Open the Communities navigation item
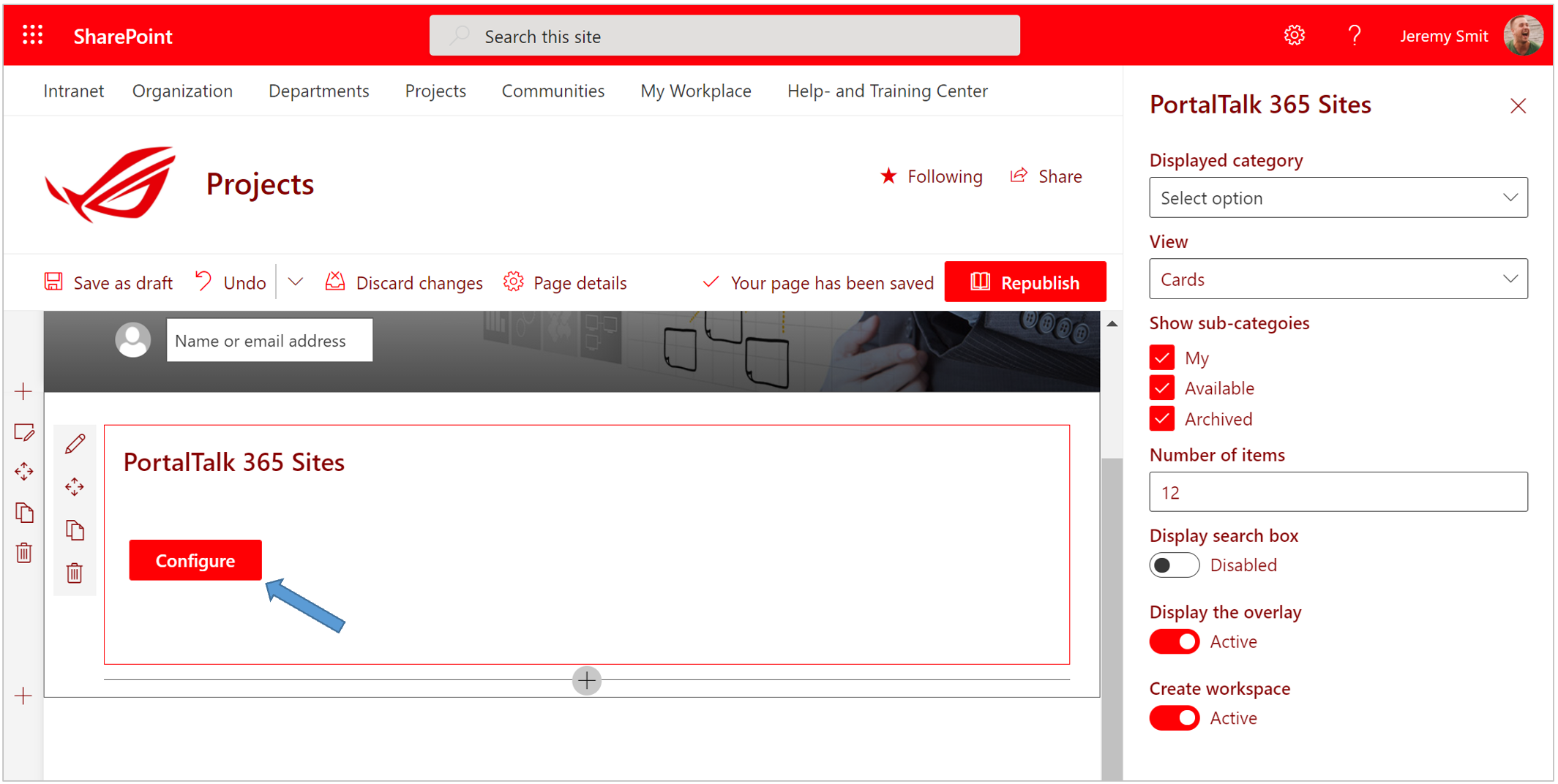This screenshot has width=1558, height=784. click(553, 91)
